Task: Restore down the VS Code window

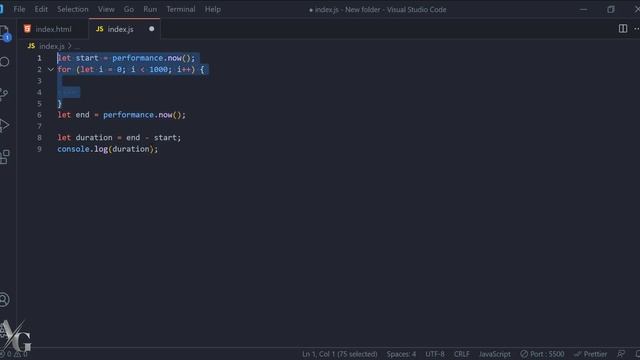Action: coord(611,9)
